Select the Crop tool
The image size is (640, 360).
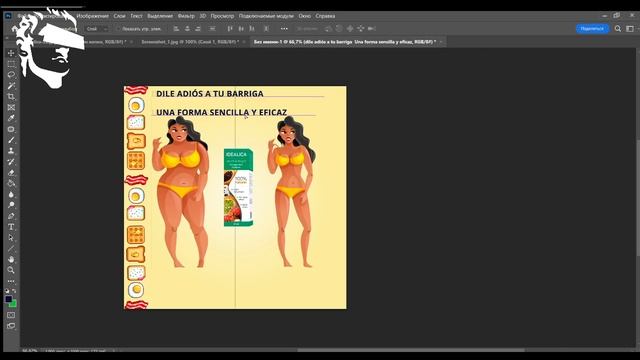11,97
